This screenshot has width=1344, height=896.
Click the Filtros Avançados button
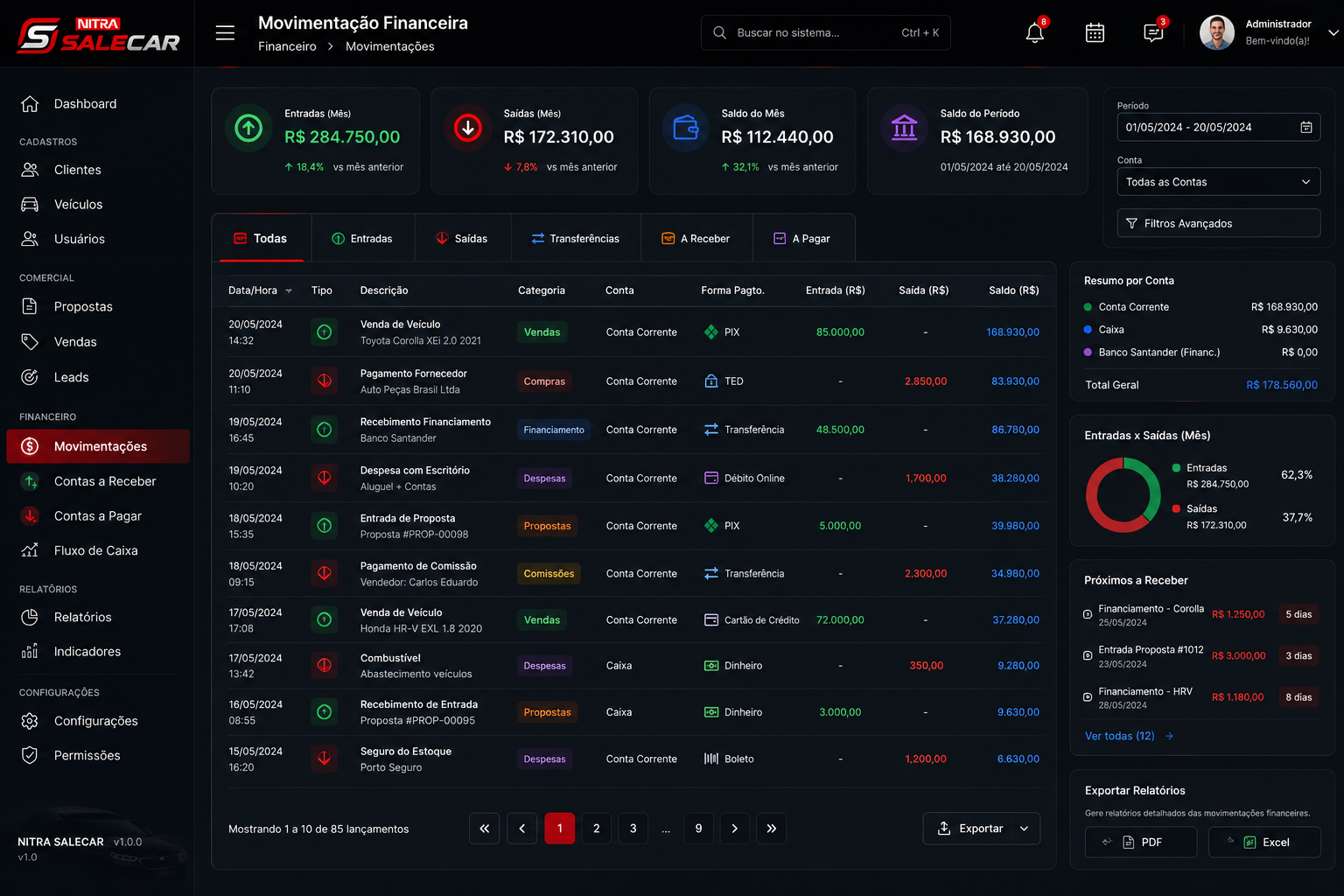tap(1218, 223)
